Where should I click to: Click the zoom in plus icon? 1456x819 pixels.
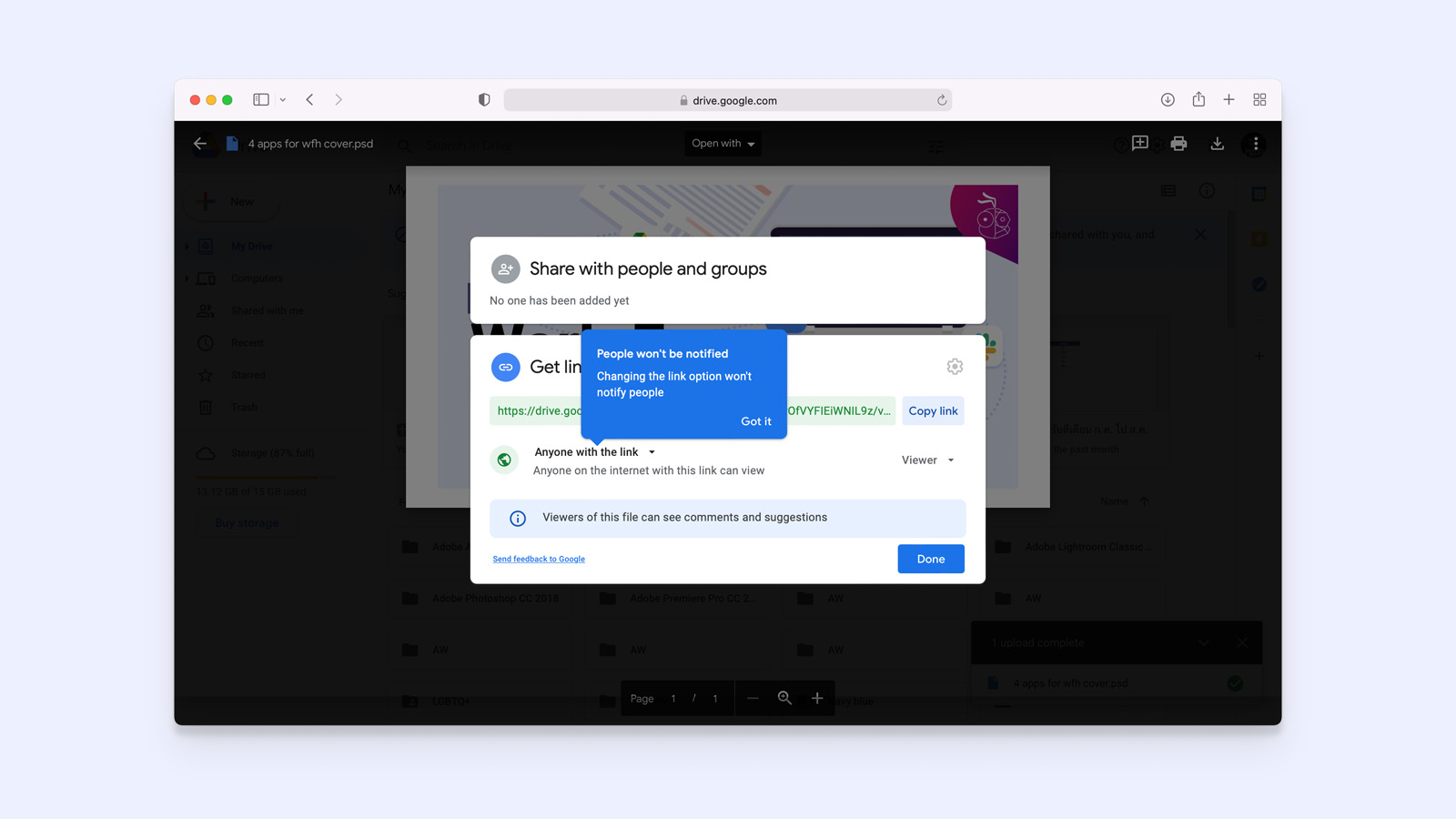(x=817, y=698)
